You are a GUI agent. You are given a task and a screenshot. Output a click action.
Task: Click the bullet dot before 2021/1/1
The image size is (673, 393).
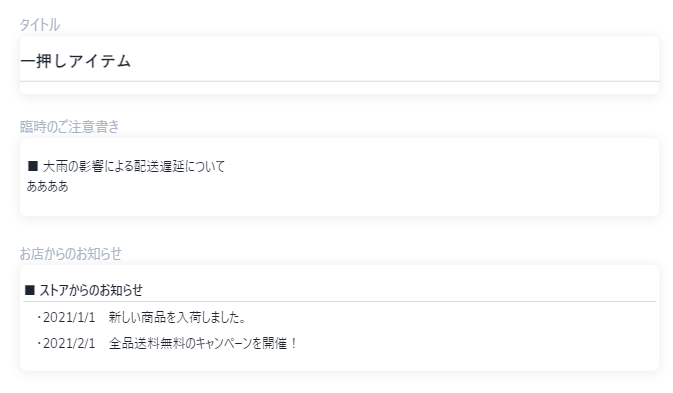[39, 317]
